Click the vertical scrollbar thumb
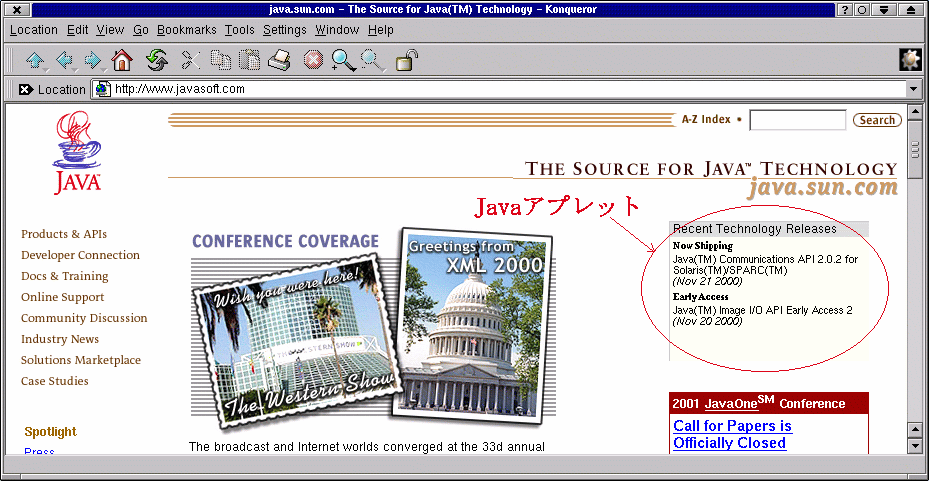Screen dimensions: 929x481 pyautogui.click(x=914, y=148)
